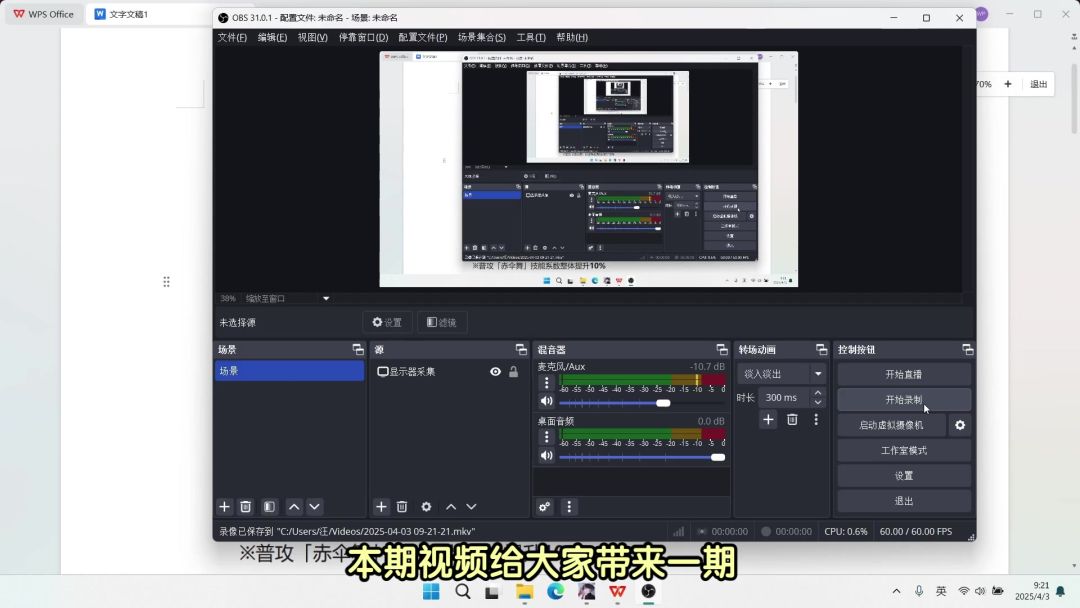Click the 开始直播 button
This screenshot has height=608, width=1080.
click(x=903, y=374)
